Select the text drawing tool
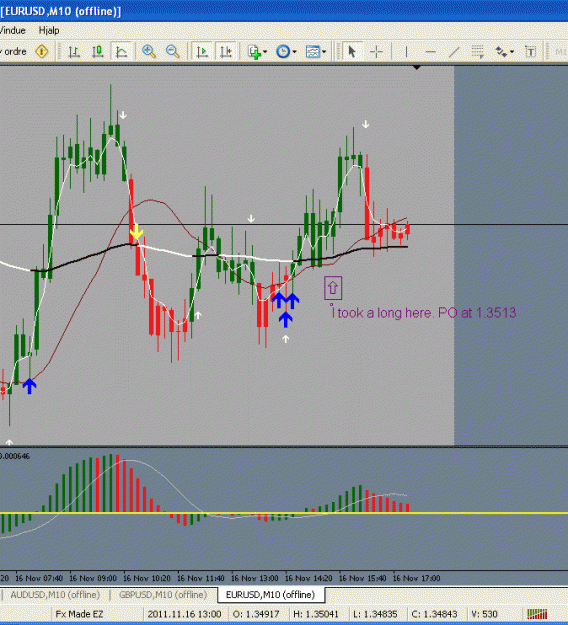Viewport: 568px width, 625px height. click(530, 52)
